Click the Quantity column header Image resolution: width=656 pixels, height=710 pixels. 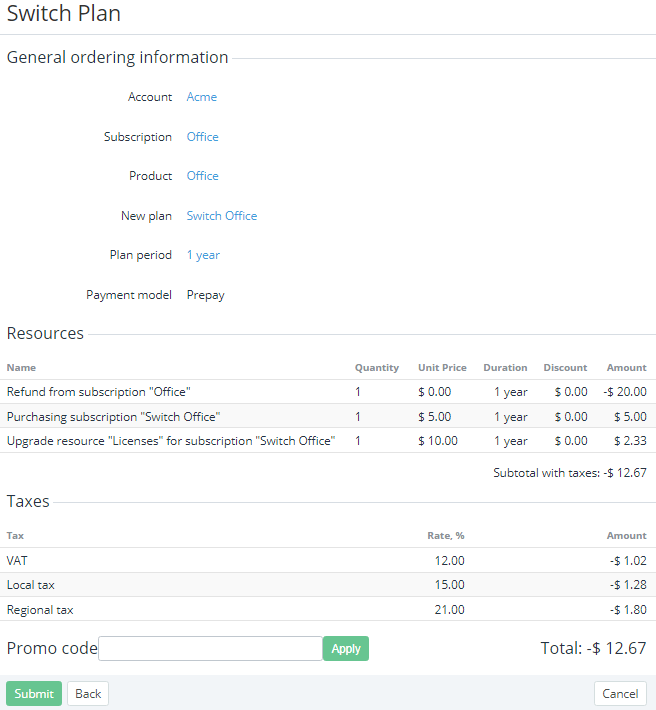tap(376, 368)
